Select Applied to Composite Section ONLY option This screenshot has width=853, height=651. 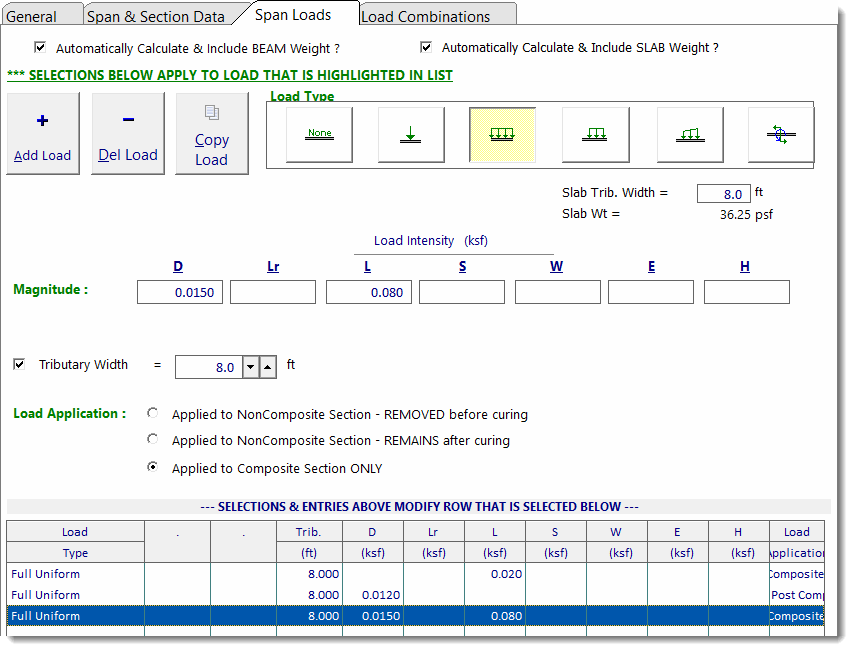pyautogui.click(x=153, y=467)
